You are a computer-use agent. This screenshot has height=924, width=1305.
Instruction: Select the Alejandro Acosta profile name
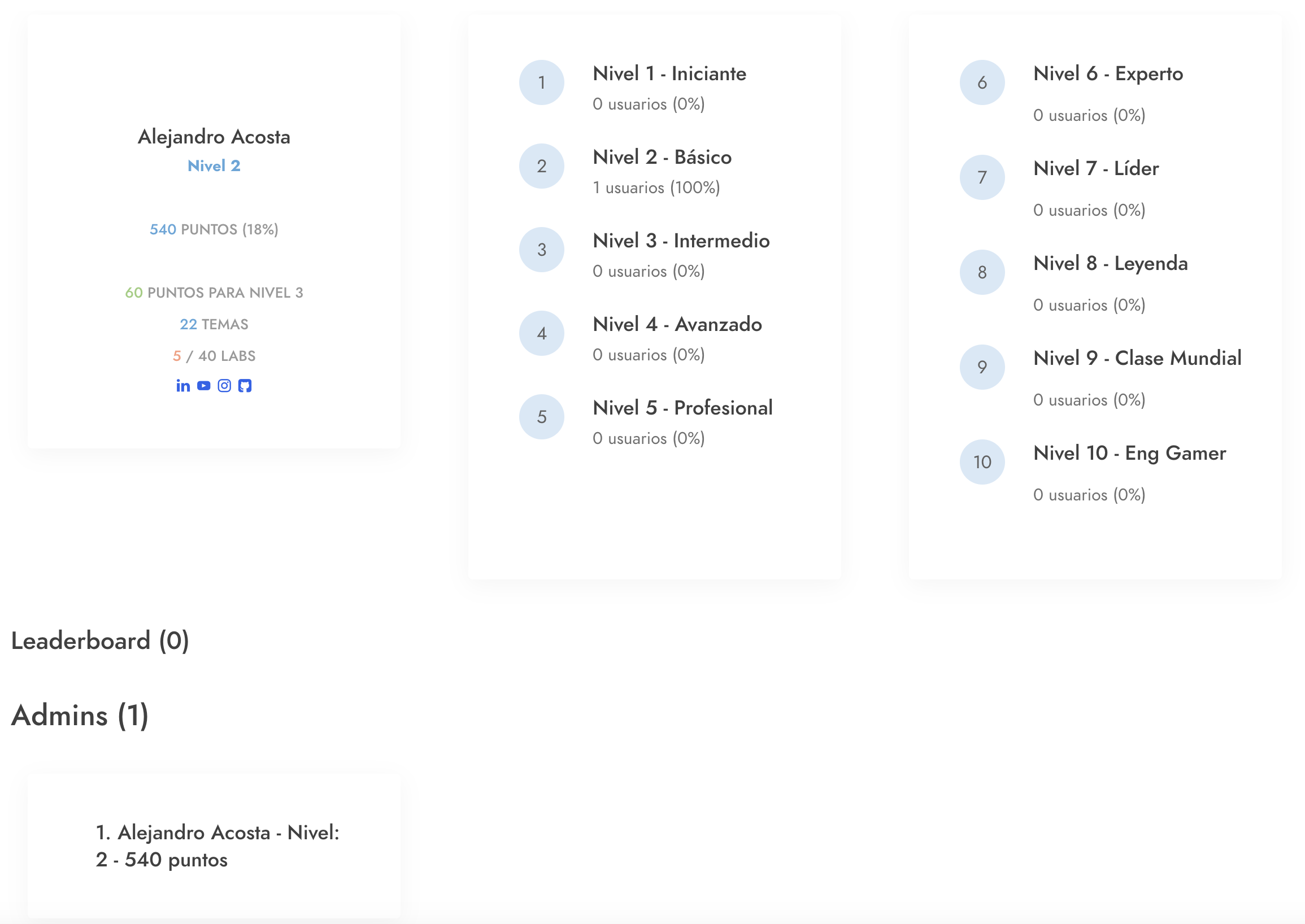214,137
